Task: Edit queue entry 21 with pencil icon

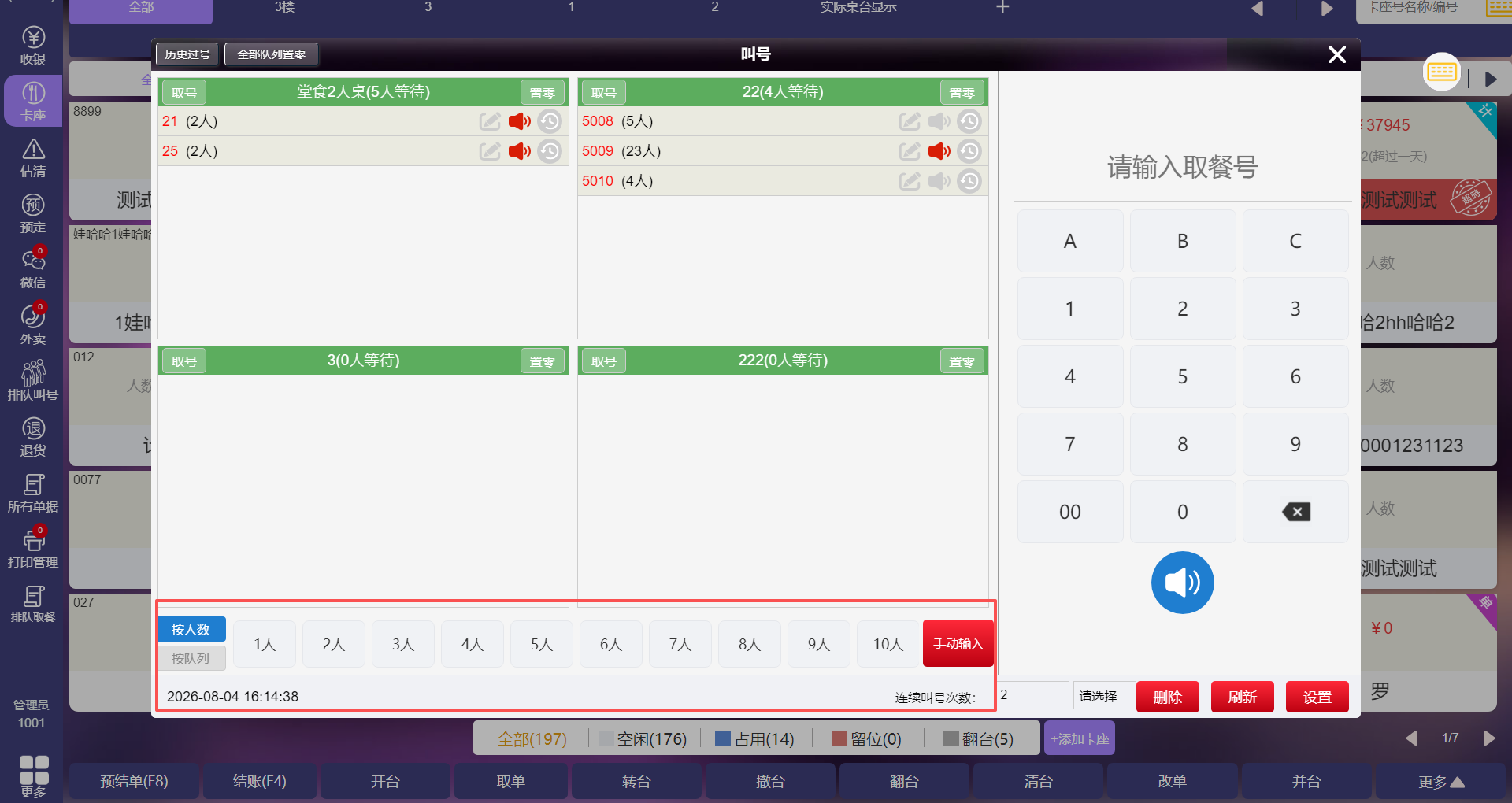Action: [490, 121]
